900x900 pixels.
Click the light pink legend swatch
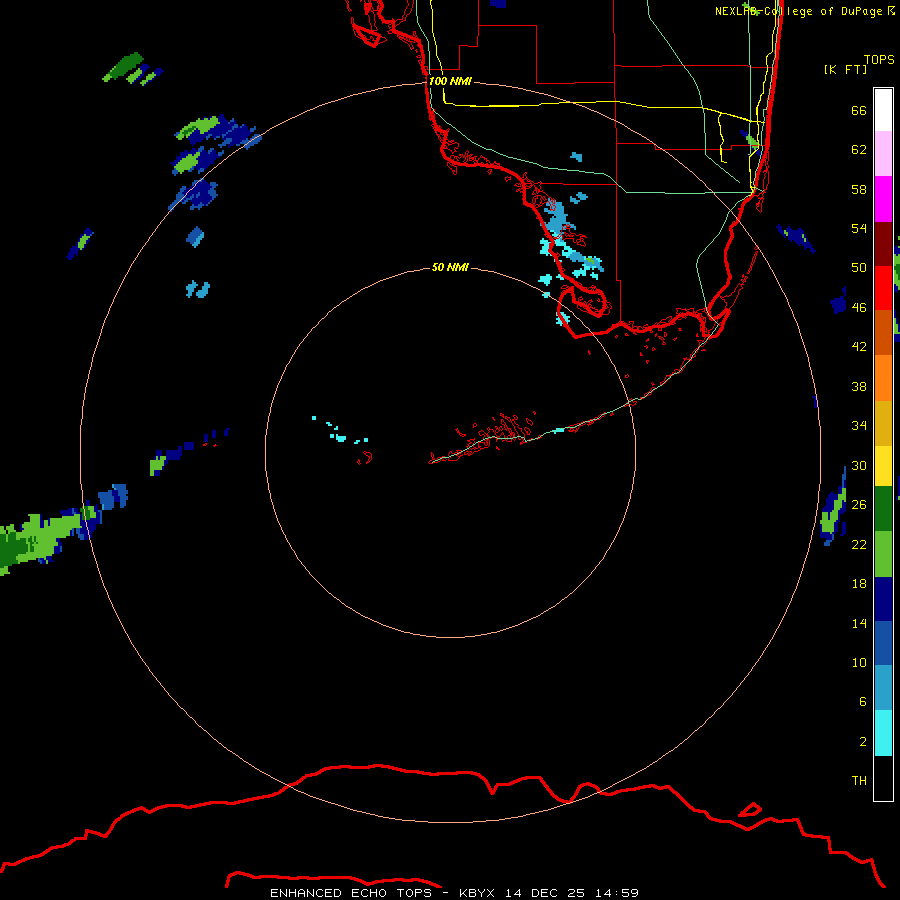click(x=883, y=153)
